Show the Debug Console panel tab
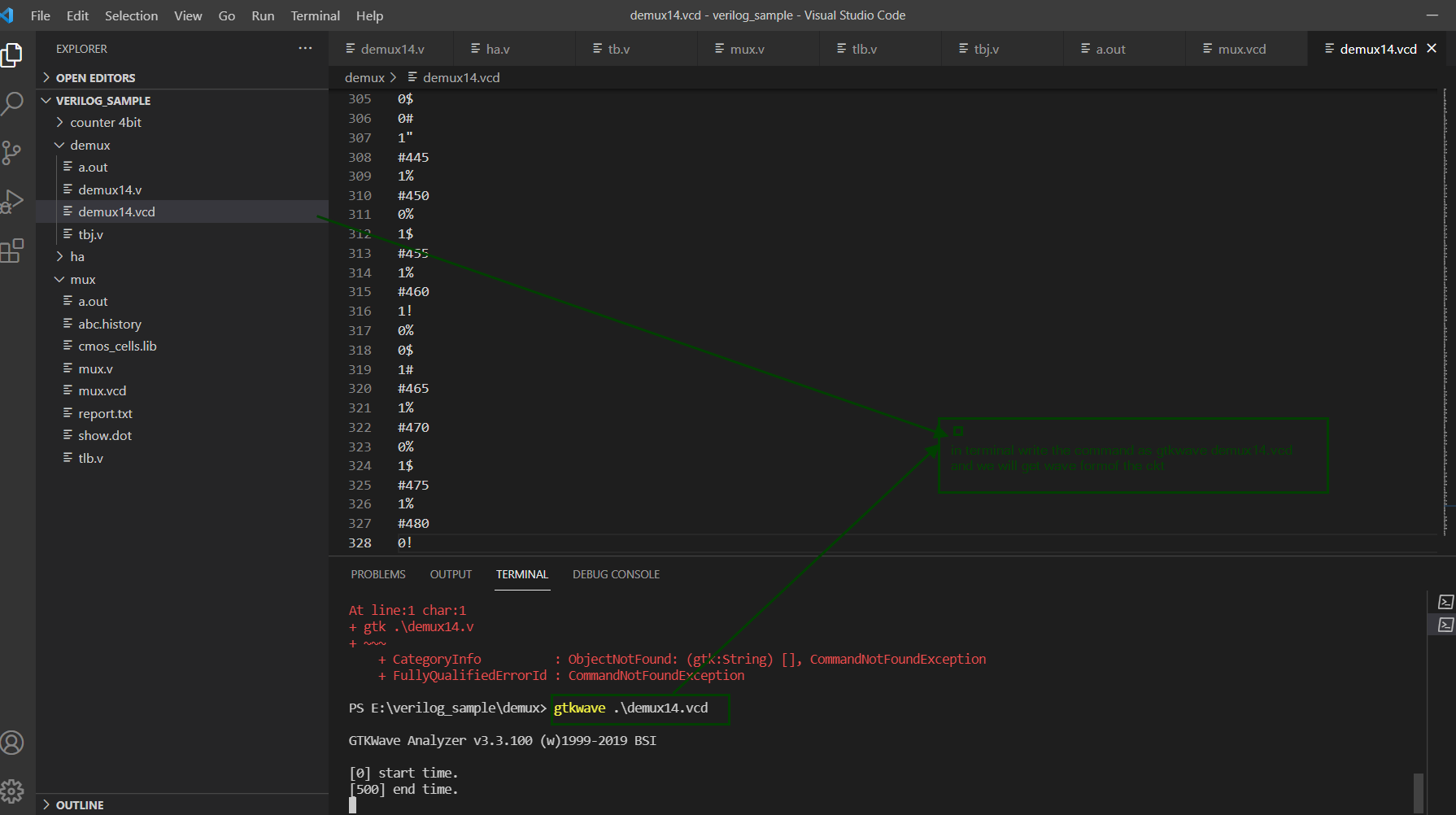Screen dimensions: 1456x815 tap(616, 574)
